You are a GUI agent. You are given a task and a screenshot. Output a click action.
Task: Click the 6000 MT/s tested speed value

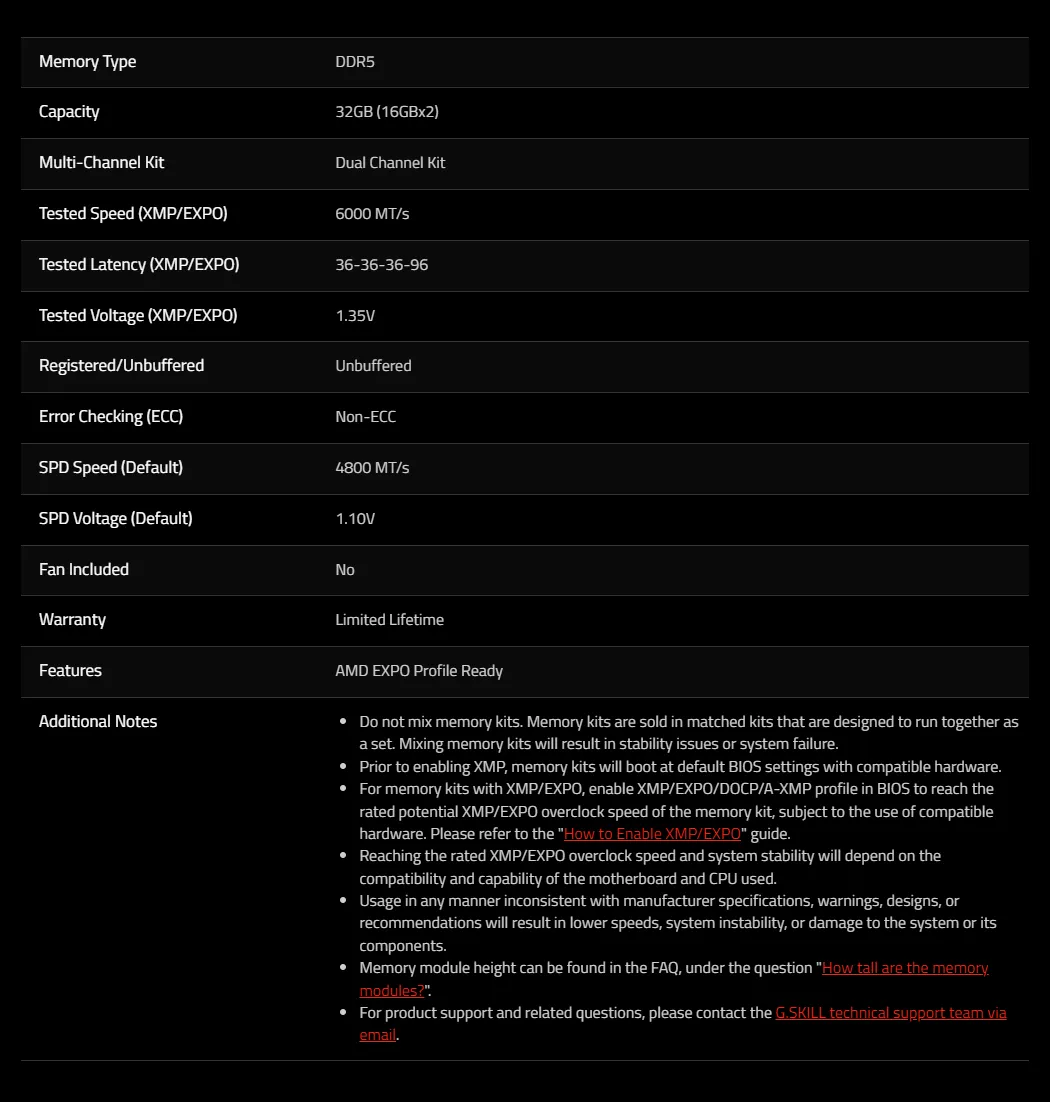point(372,214)
